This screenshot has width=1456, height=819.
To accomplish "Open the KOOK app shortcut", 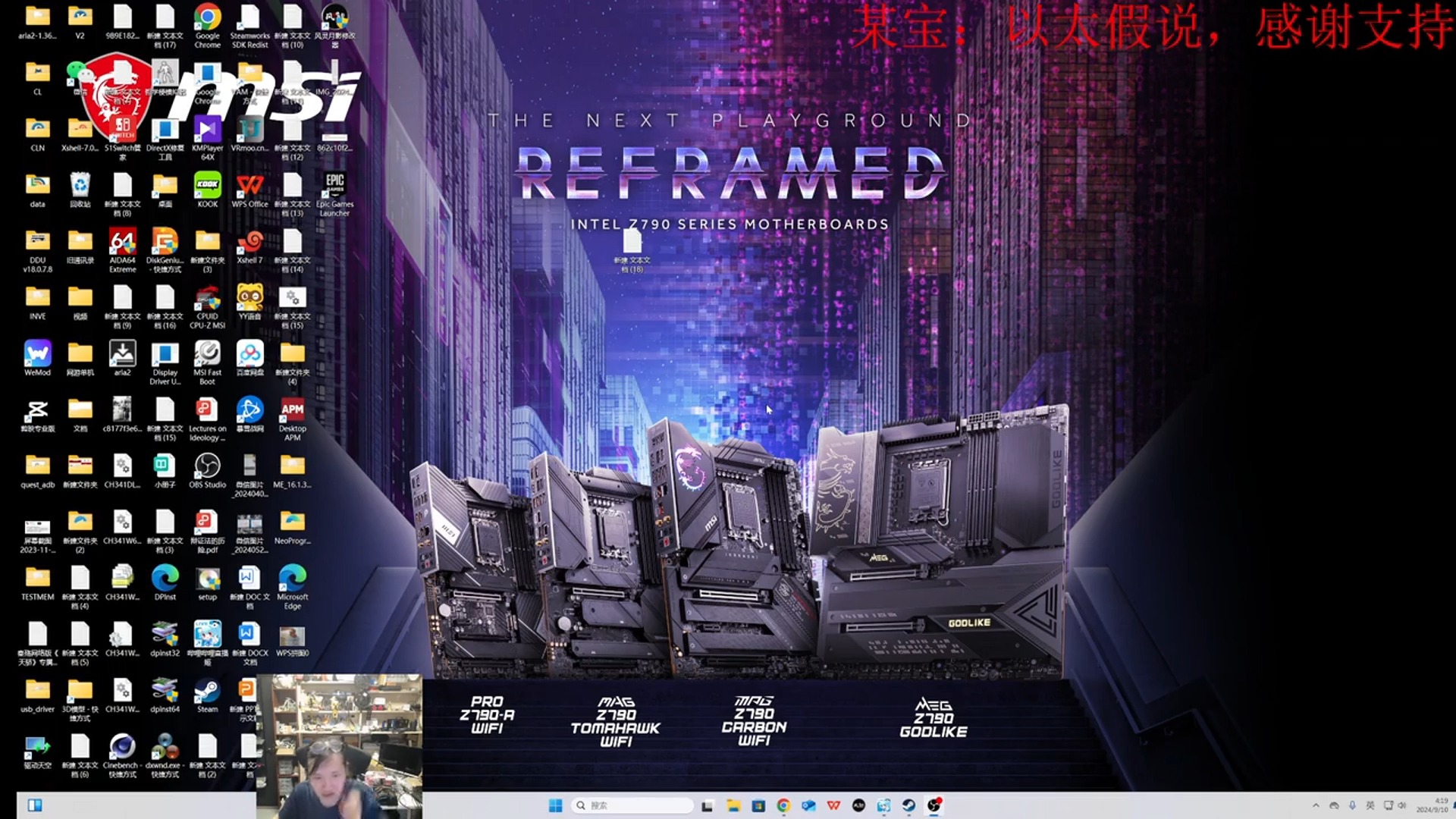I will coord(207,190).
